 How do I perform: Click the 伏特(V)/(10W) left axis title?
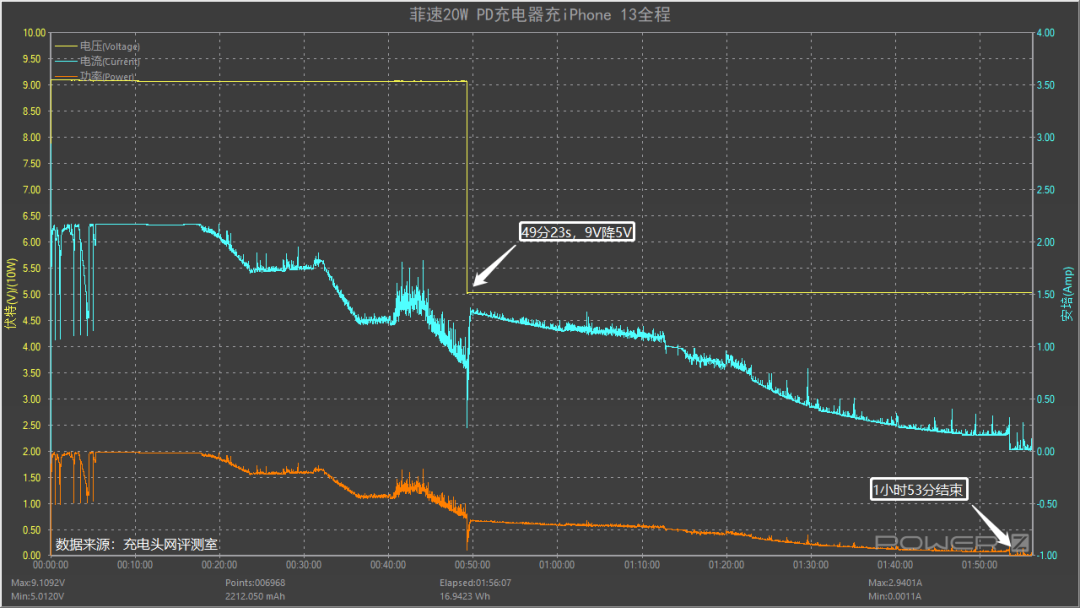coord(11,294)
